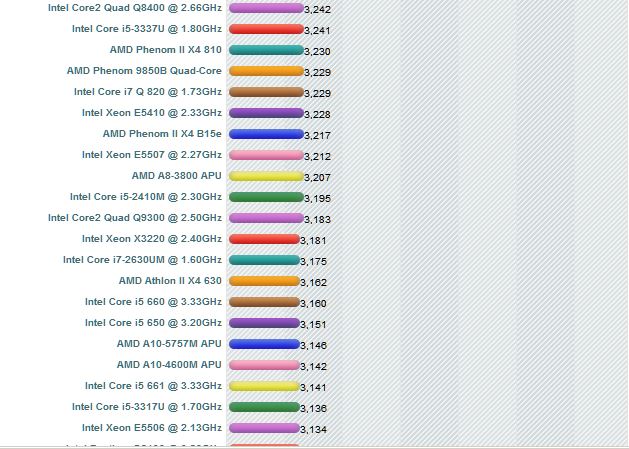Screen dimensions: 629x449
Task: Select the score value 3,151
Action: pos(313,325)
